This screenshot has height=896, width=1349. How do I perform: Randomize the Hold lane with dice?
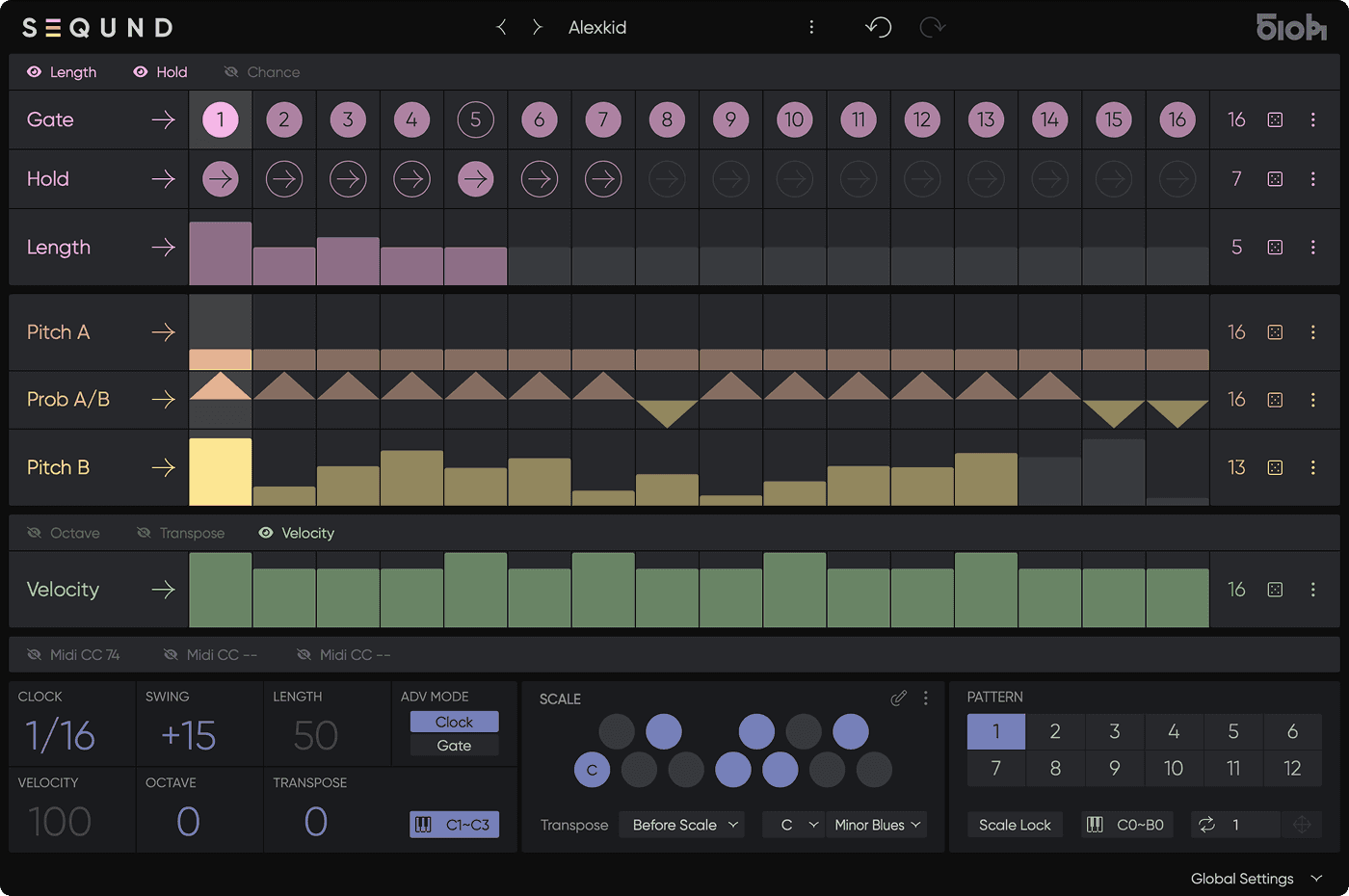(x=1275, y=179)
